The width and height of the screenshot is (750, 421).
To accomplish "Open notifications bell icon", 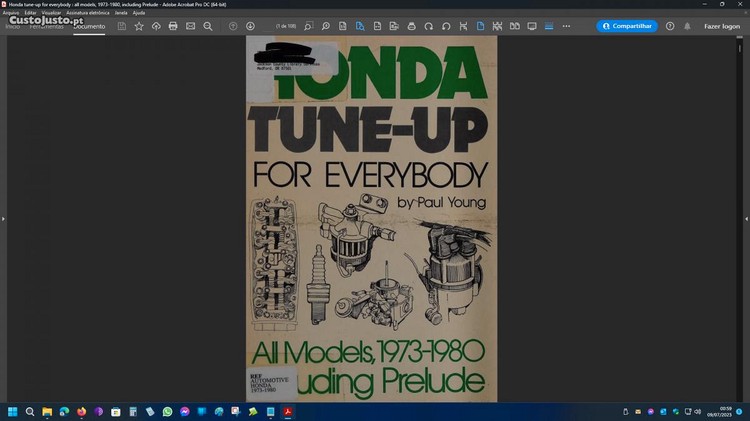I will (686, 26).
